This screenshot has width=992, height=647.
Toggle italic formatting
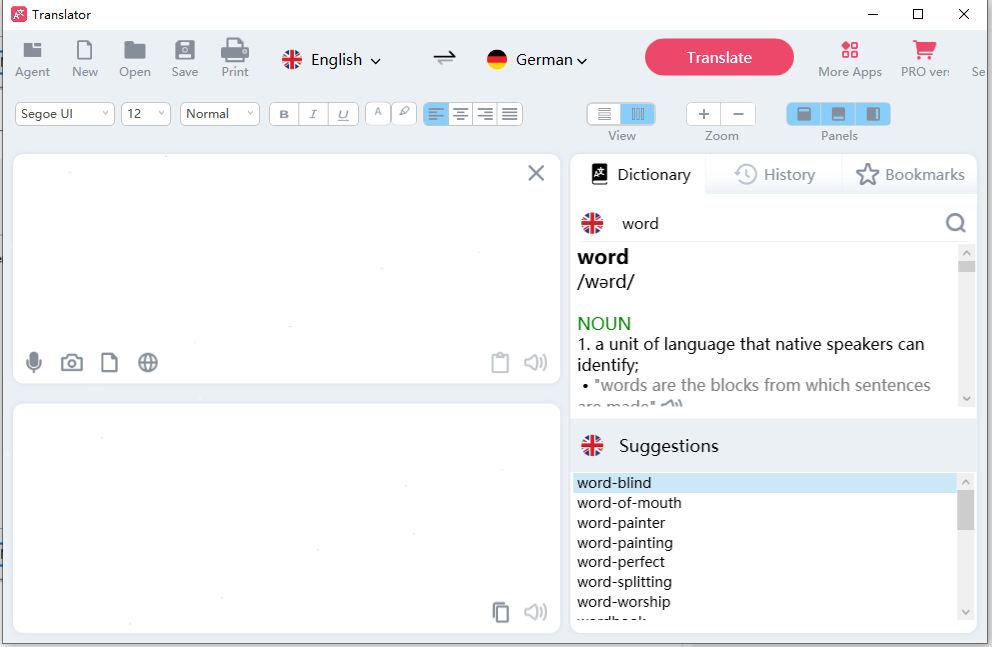(x=313, y=114)
